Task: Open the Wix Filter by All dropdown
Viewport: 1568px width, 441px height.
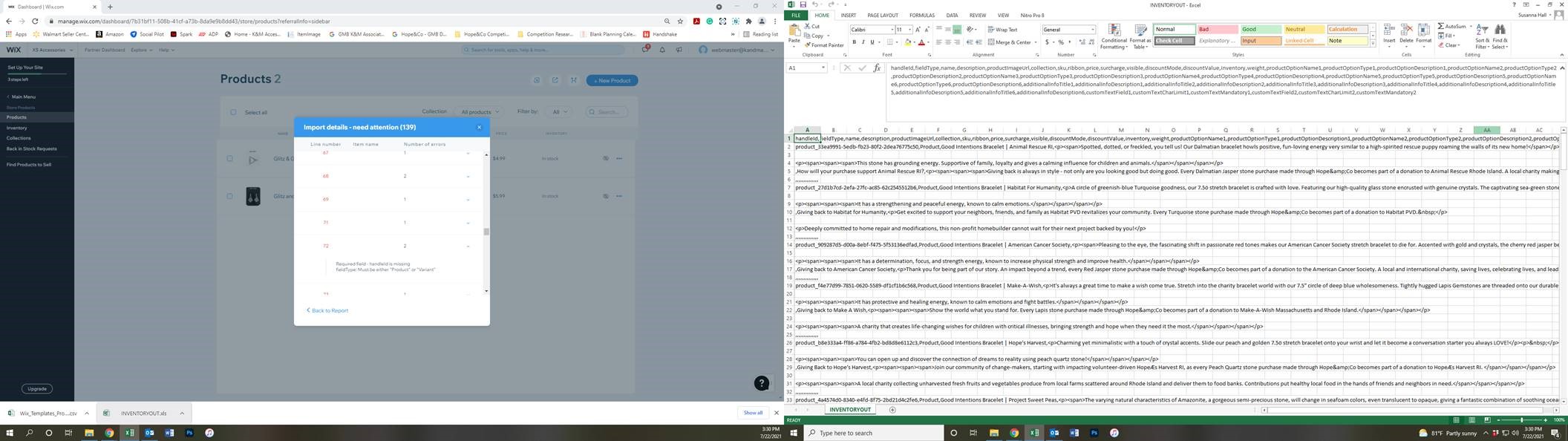Action: click(x=560, y=112)
